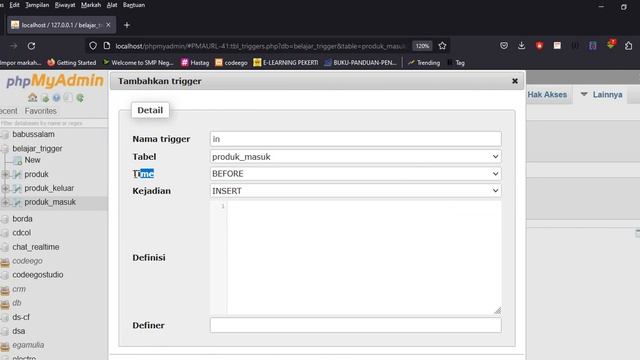
Task: Switch to the Favorites tab in sidebar
Action: [40, 111]
